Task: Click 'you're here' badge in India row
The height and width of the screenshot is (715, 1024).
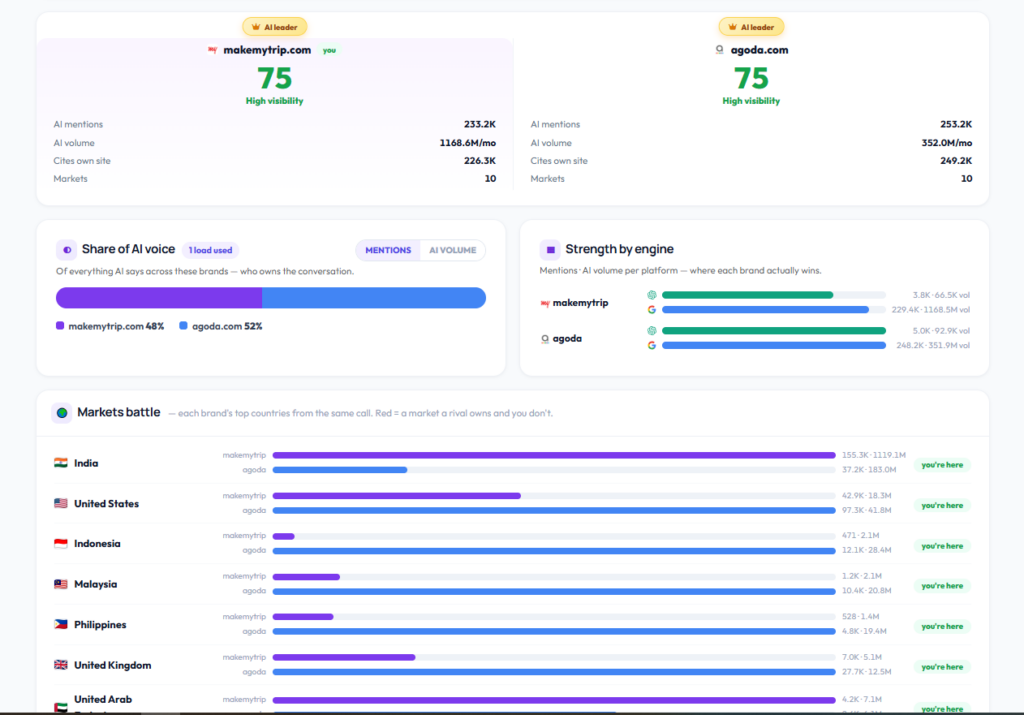Action: pos(942,465)
